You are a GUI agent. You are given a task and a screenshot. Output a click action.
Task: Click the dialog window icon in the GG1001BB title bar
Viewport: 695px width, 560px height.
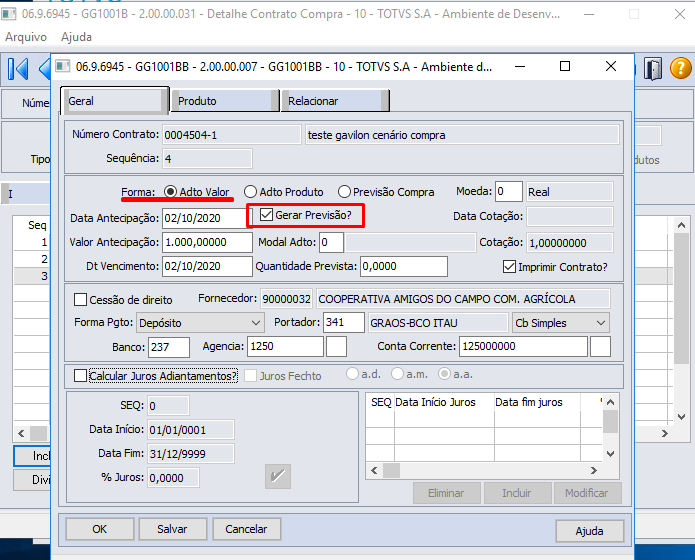coord(62,67)
